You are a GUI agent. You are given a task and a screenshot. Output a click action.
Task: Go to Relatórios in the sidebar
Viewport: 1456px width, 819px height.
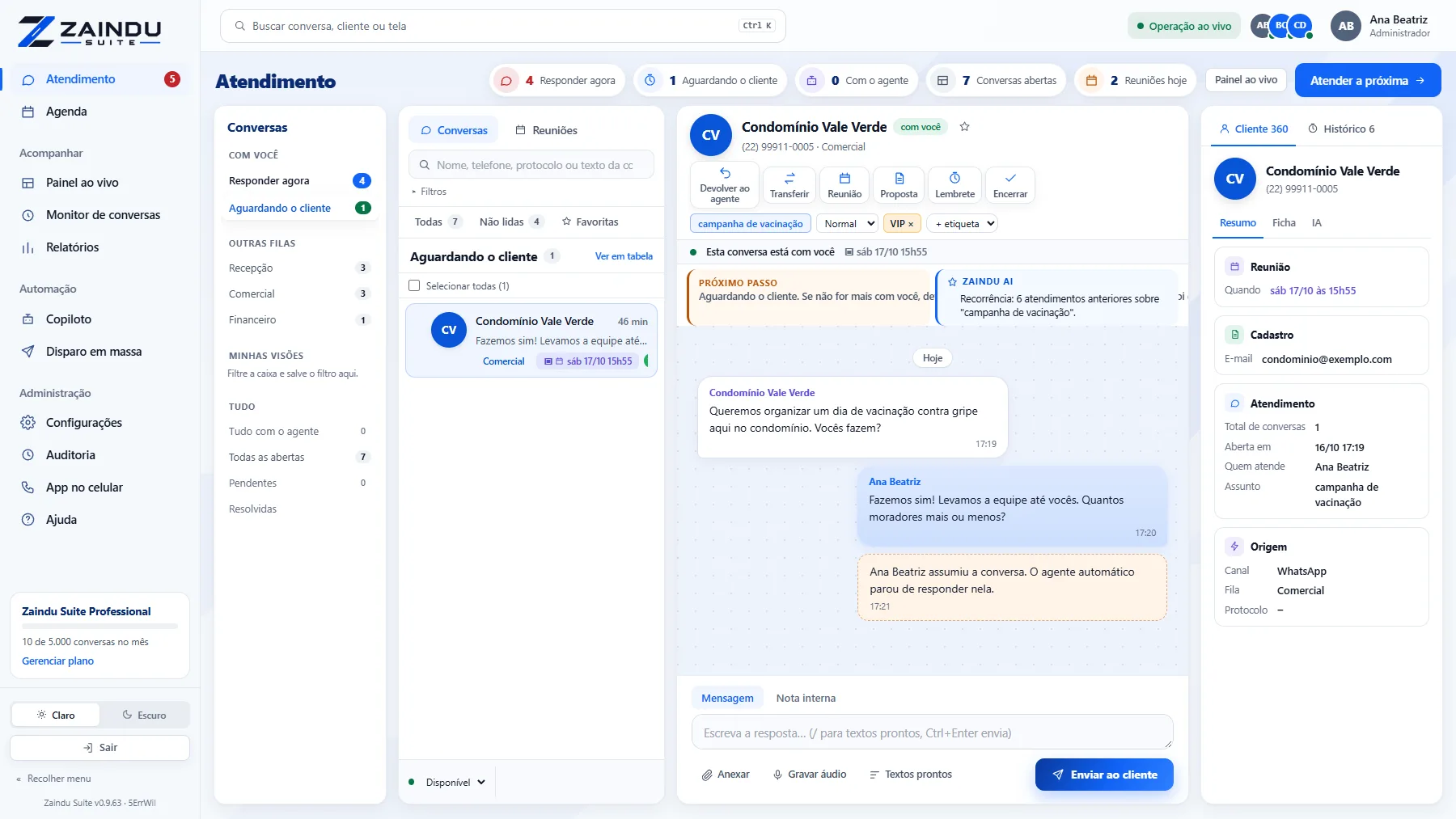point(72,247)
